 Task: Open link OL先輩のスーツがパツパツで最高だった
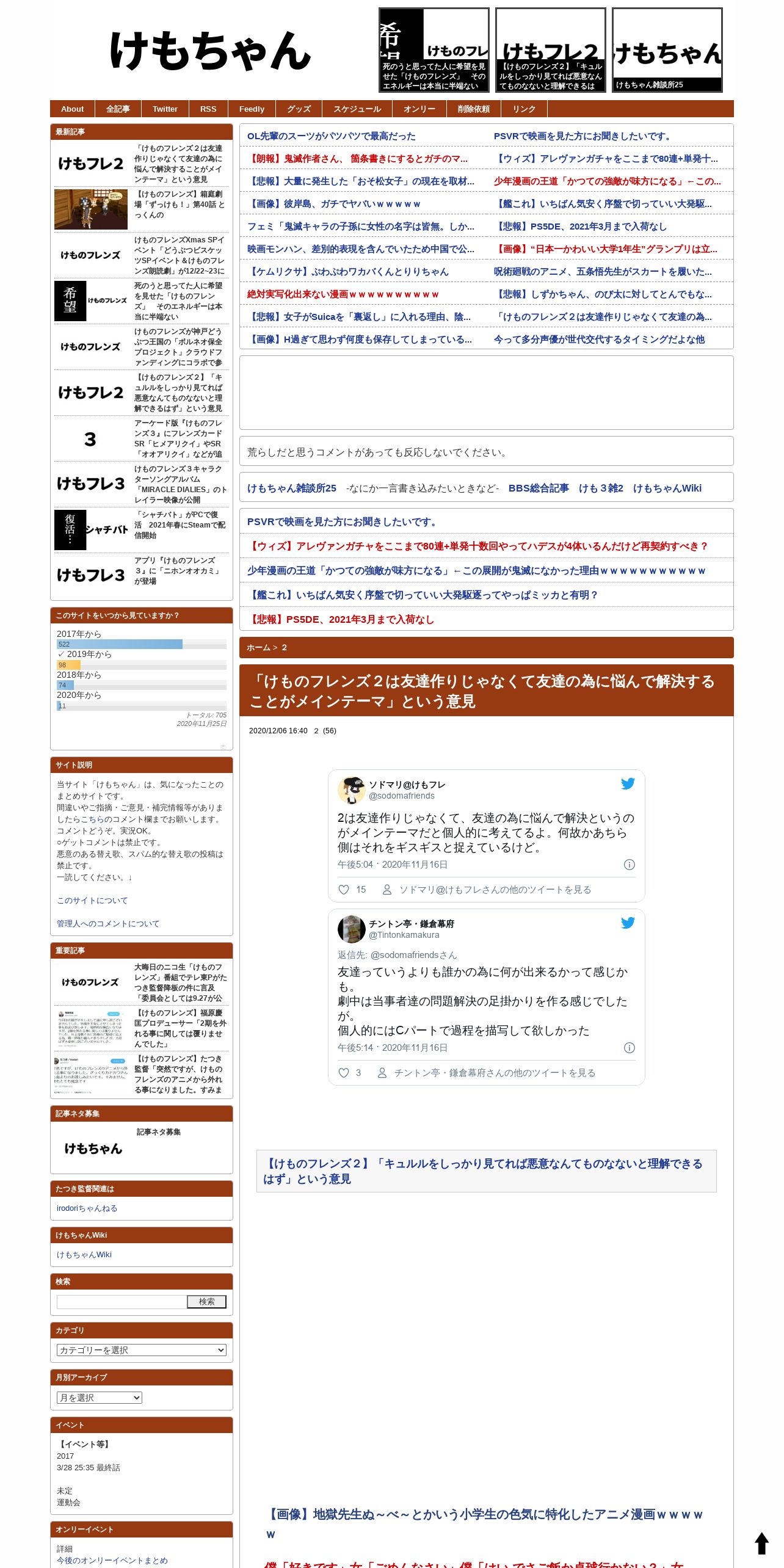(x=332, y=136)
